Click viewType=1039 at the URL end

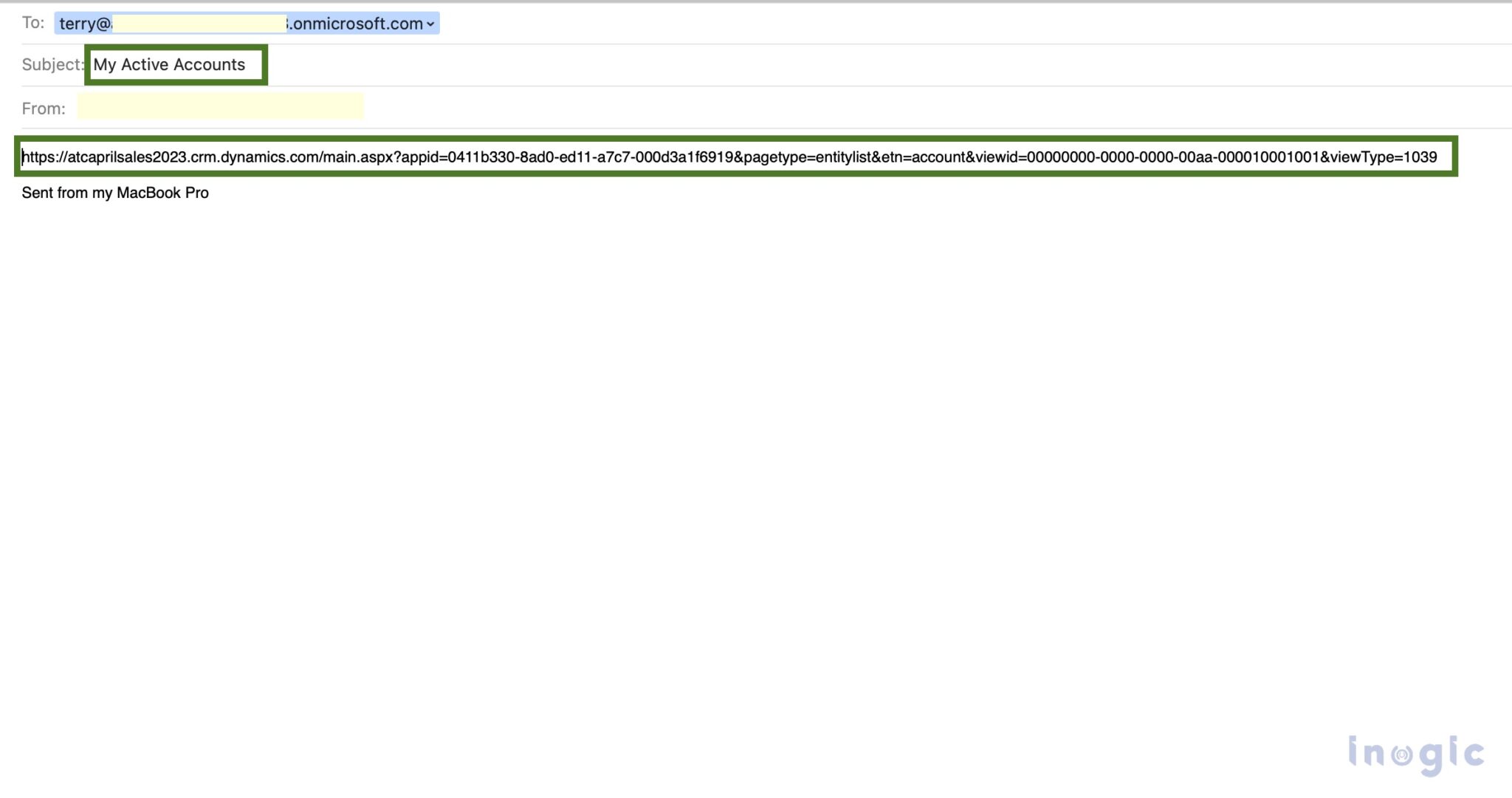pyautogui.click(x=1384, y=156)
